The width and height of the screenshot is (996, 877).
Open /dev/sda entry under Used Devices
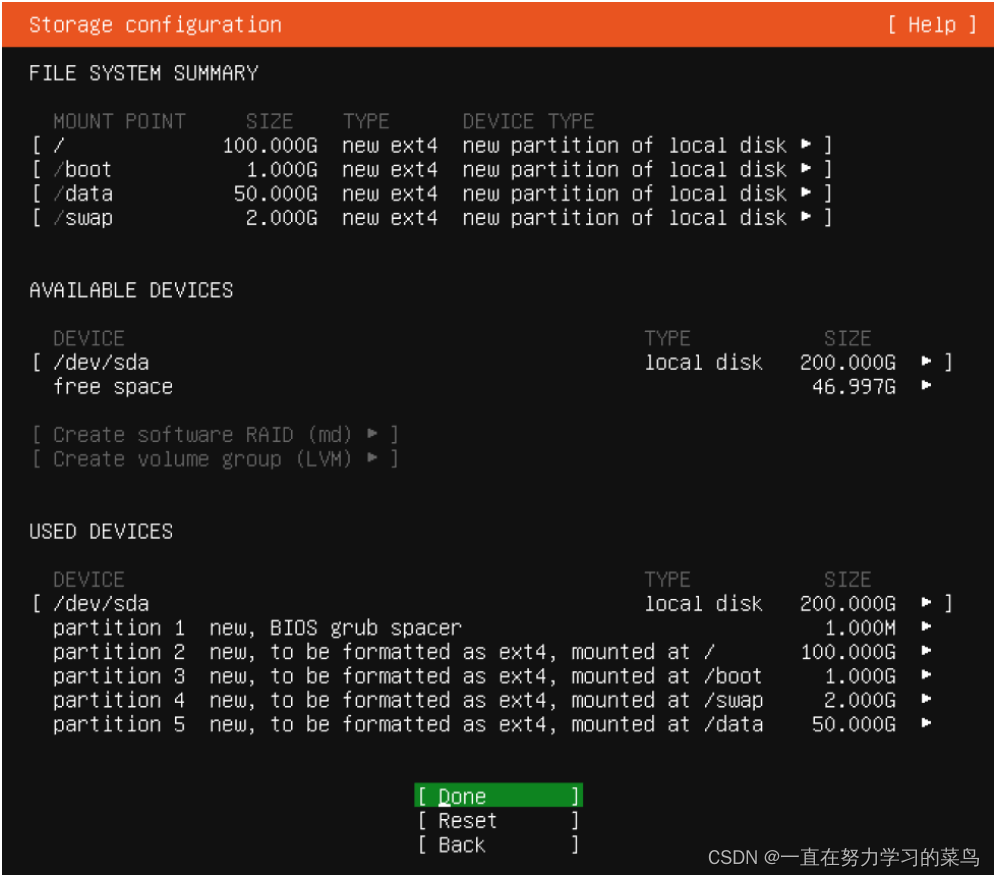click(492, 604)
